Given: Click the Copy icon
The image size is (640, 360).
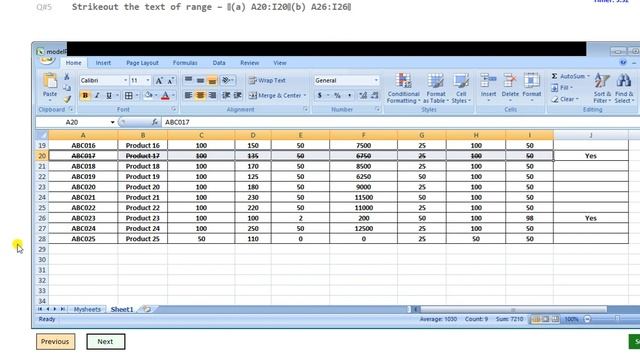Looking at the screenshot, I should coord(67,88).
